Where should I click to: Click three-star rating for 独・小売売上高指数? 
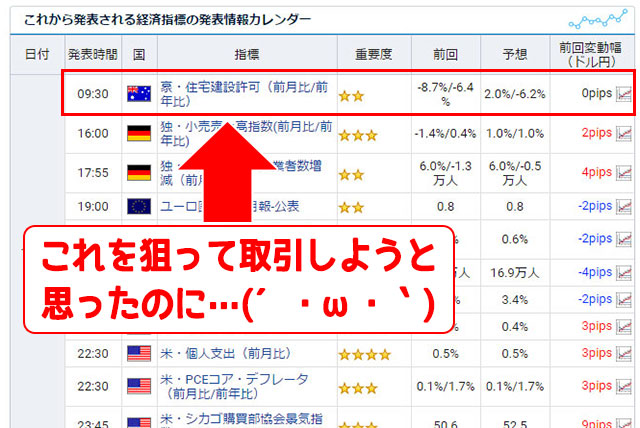pyautogui.click(x=358, y=135)
